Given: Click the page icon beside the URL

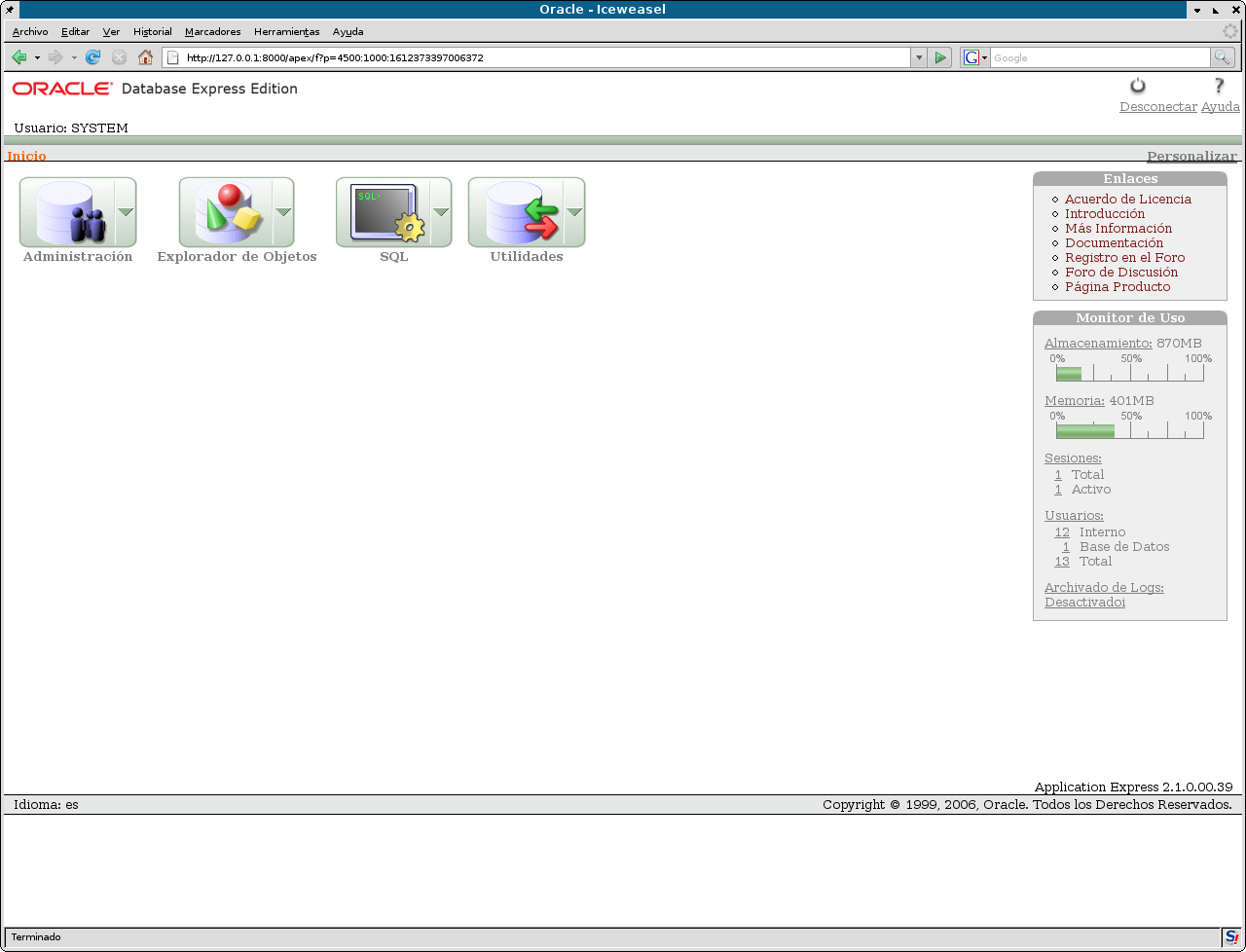Looking at the screenshot, I should click(173, 57).
